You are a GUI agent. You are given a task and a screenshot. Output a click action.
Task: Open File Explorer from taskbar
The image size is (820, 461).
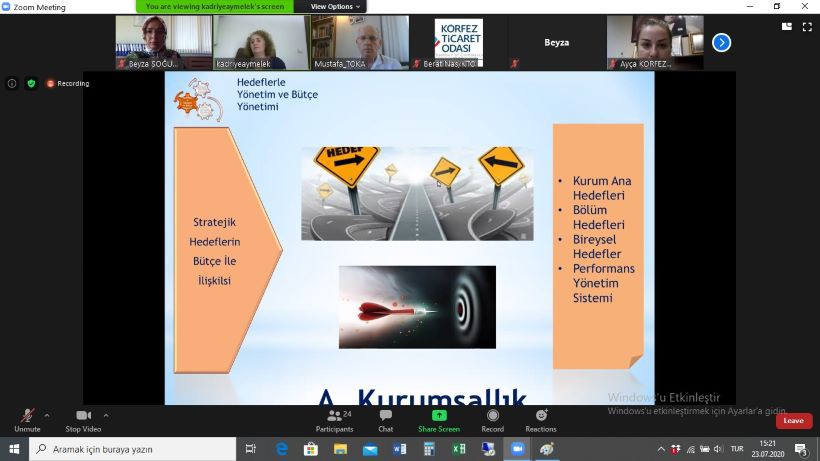tap(340, 449)
